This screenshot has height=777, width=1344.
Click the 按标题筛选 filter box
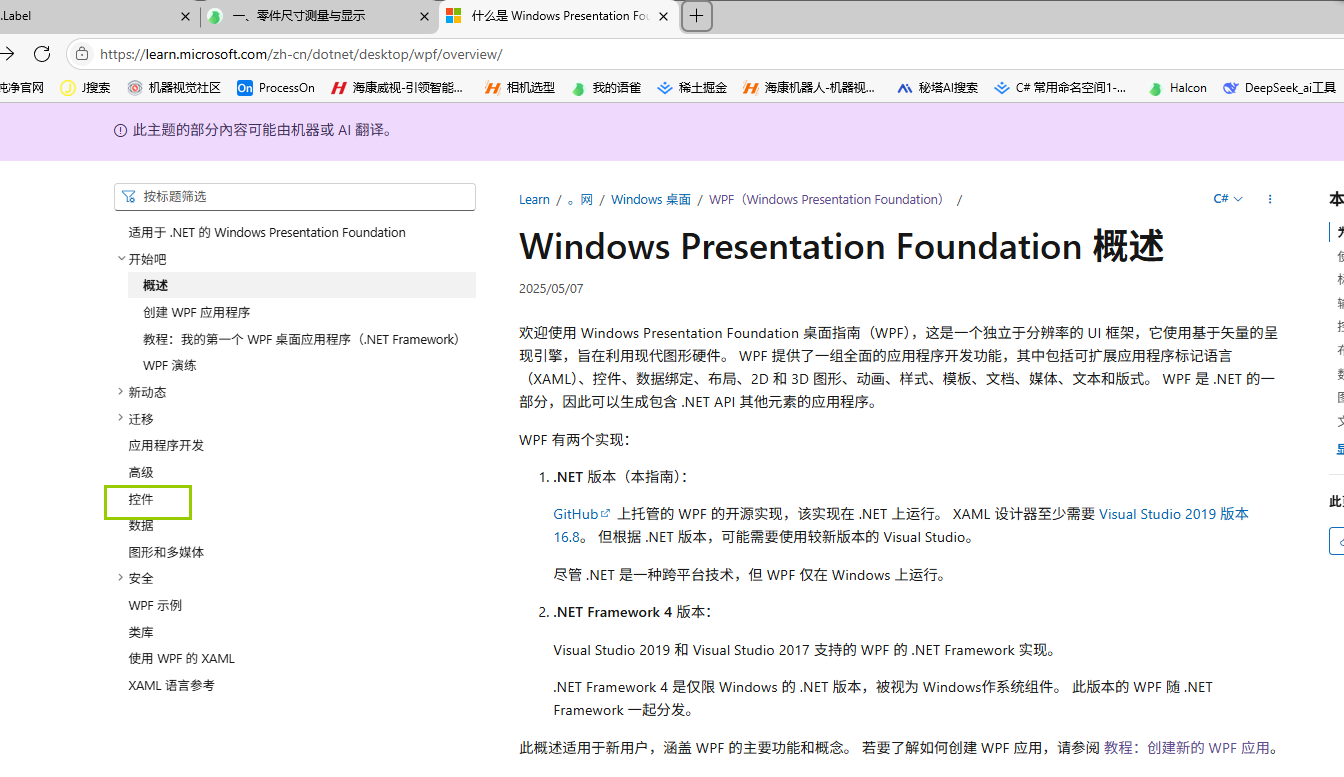pos(295,197)
